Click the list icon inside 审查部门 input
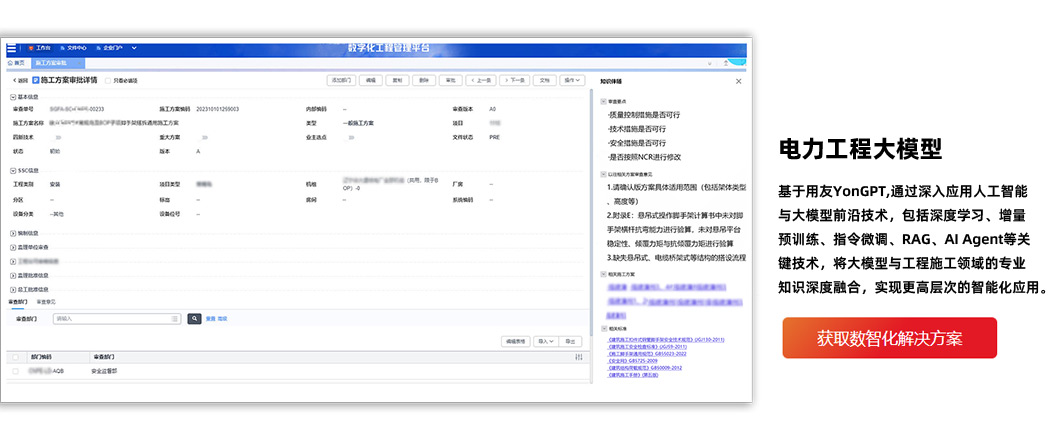Screen dimensions: 1049x444 [175, 319]
